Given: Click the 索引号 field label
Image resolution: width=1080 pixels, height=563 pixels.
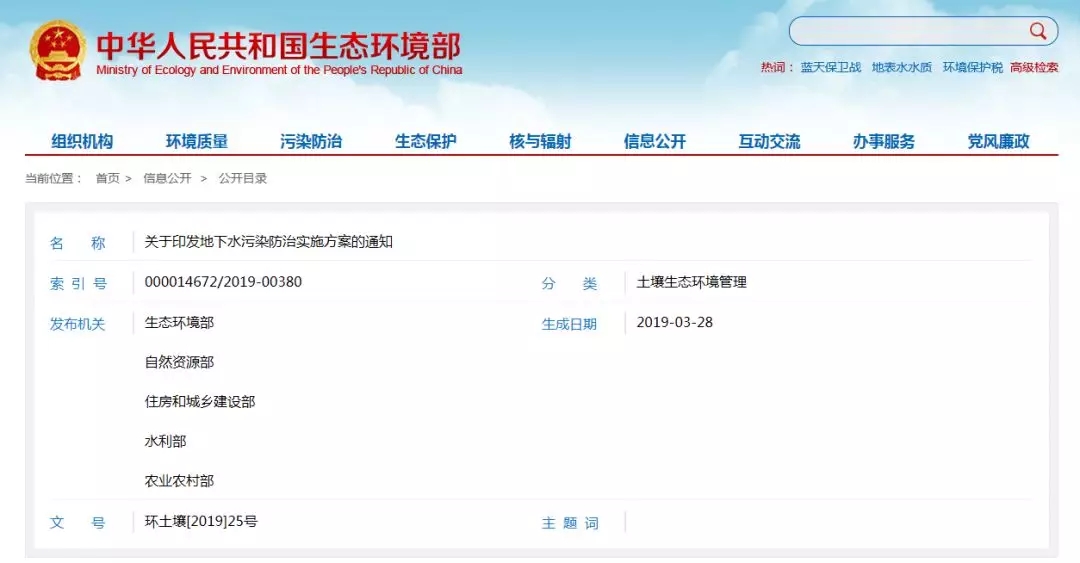Looking at the screenshot, I should point(78,284).
